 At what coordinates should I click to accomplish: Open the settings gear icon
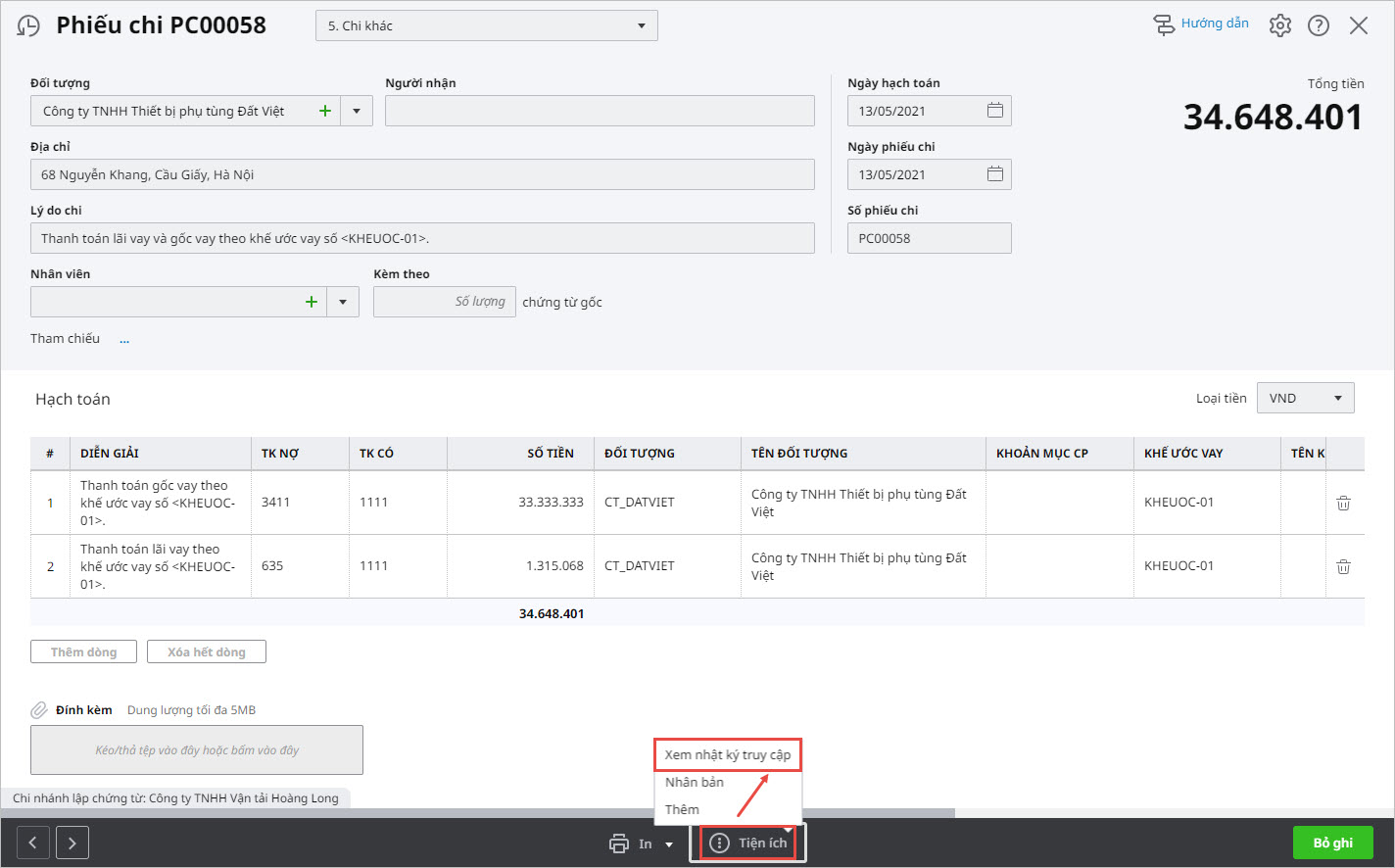click(x=1280, y=25)
